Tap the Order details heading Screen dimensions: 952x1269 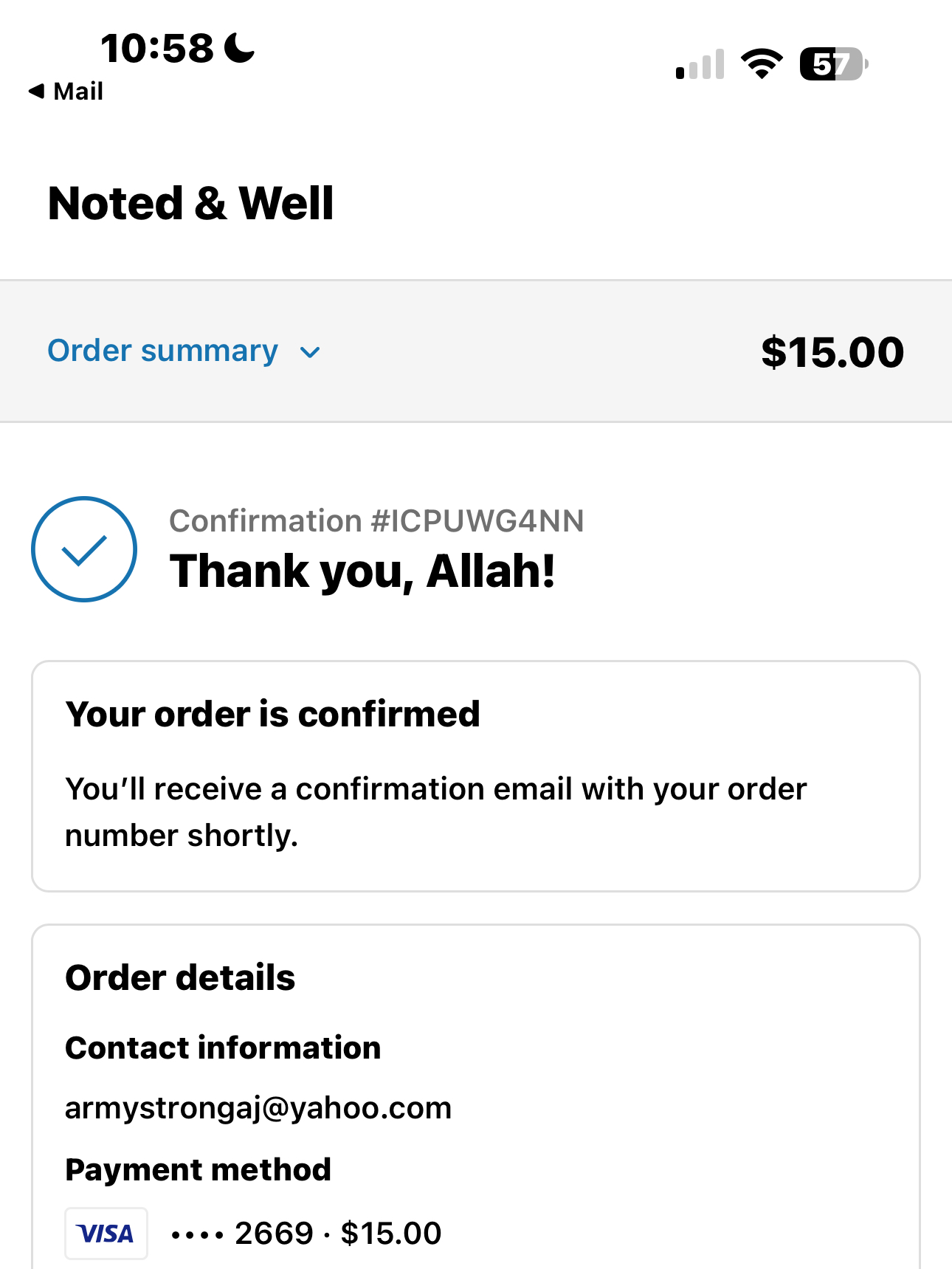[x=180, y=977]
